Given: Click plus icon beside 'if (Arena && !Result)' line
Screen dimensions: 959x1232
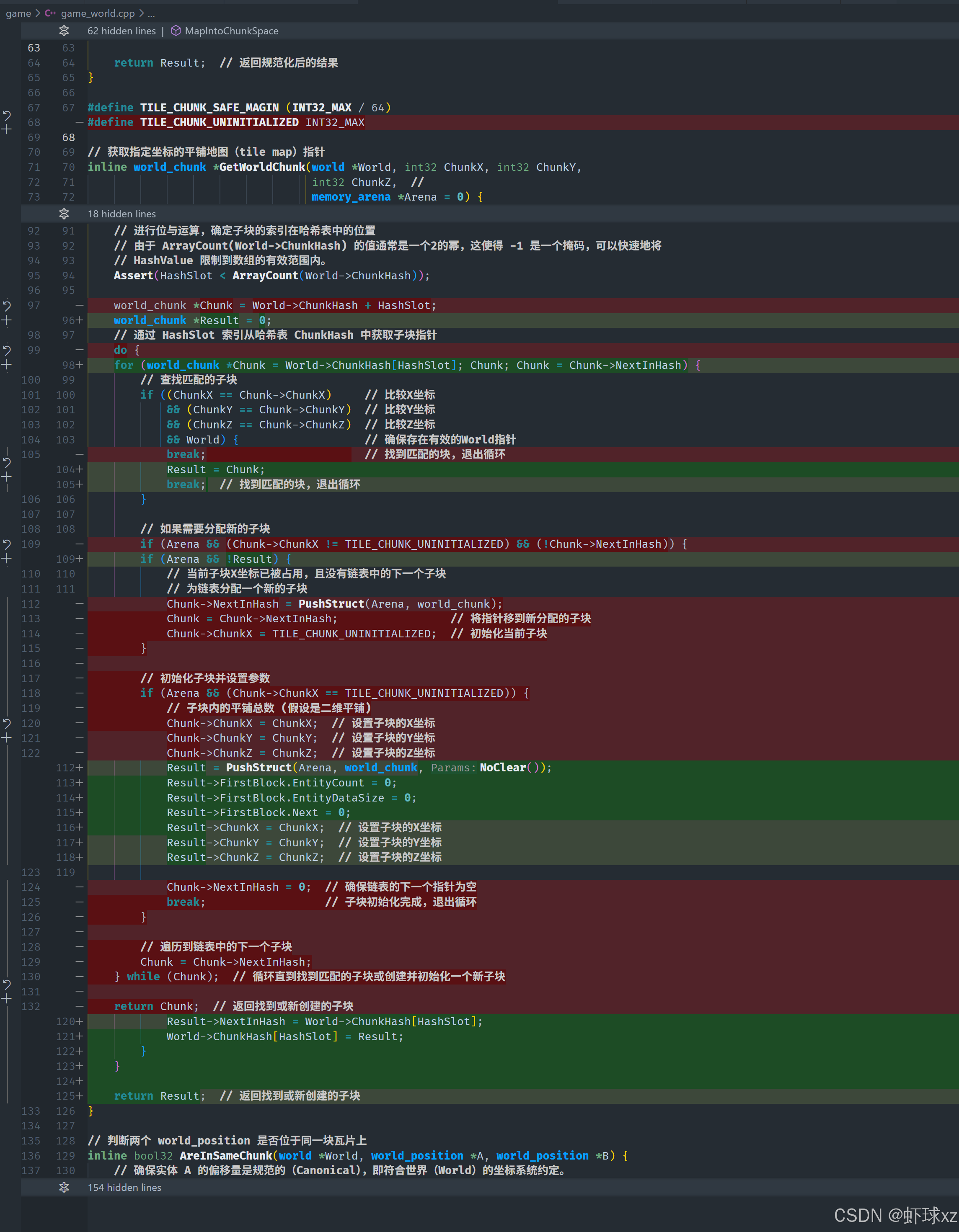Looking at the screenshot, I should tap(7, 559).
